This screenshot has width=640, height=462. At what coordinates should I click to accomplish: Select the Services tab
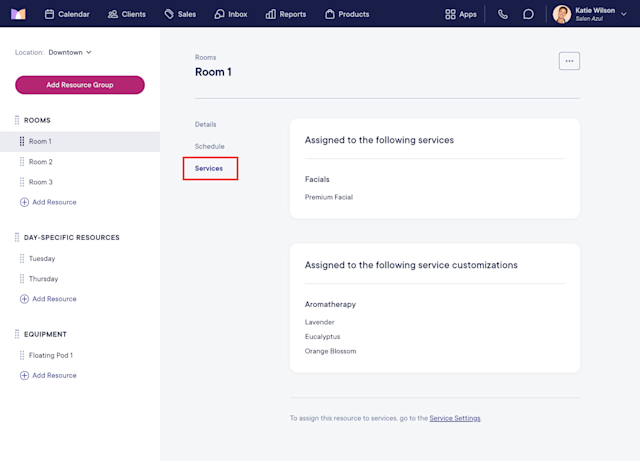pyautogui.click(x=209, y=168)
